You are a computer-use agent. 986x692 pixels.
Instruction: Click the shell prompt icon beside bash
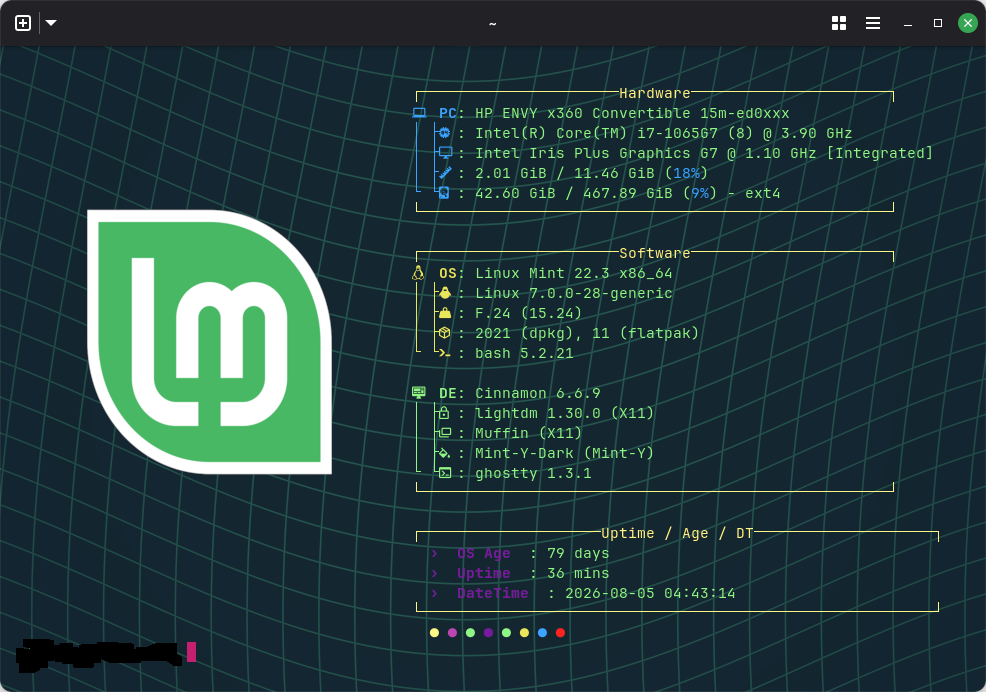pyautogui.click(x=445, y=354)
